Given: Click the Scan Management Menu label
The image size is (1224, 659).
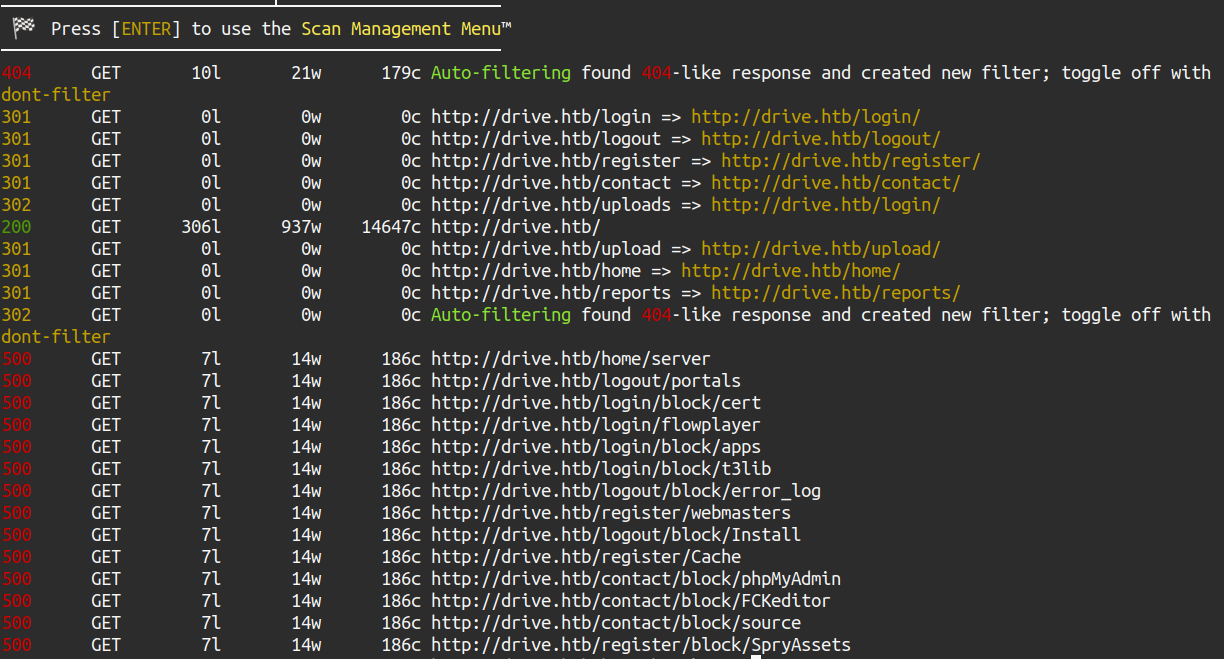Looking at the screenshot, I should coord(406,29).
